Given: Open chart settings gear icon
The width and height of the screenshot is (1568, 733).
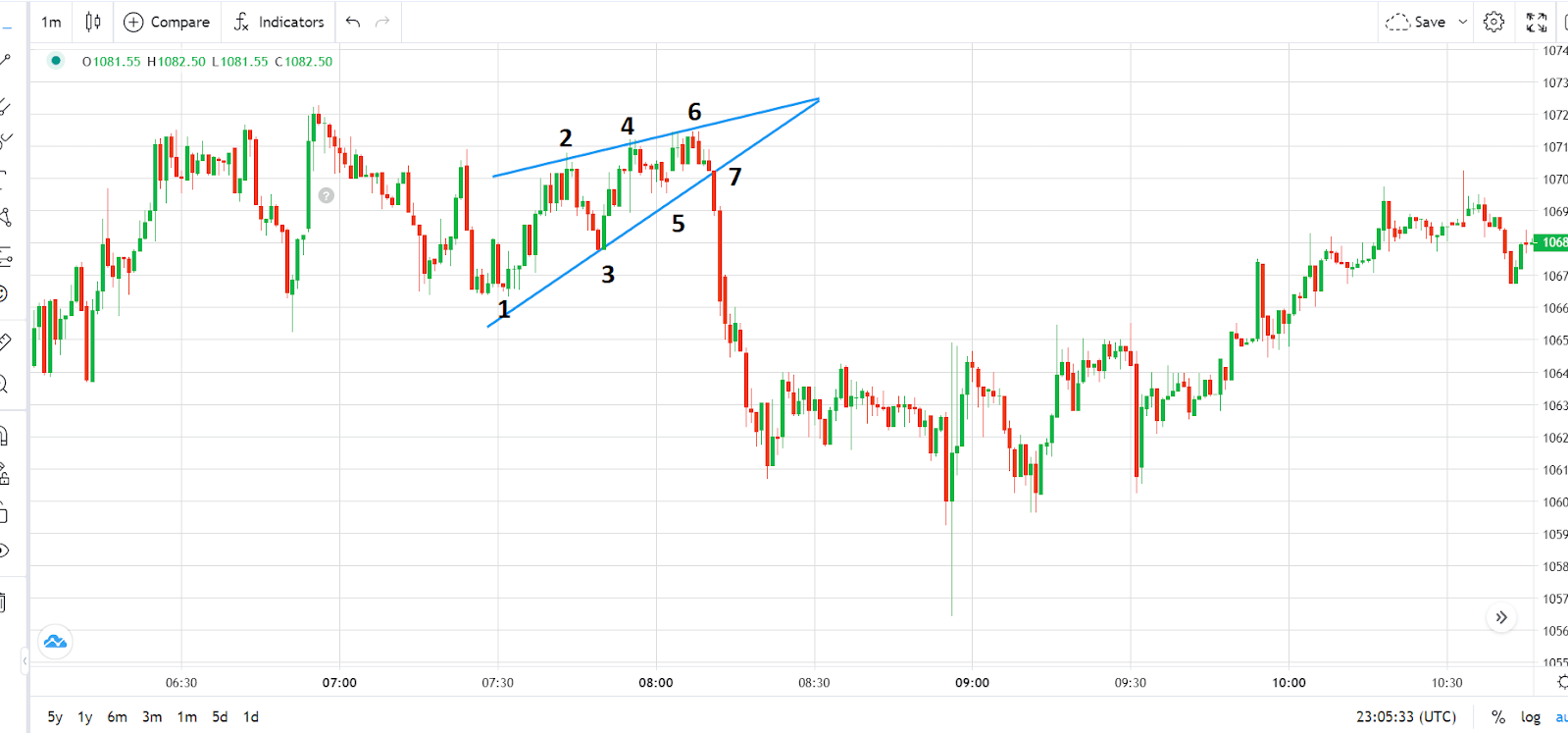Looking at the screenshot, I should pos(1493,22).
